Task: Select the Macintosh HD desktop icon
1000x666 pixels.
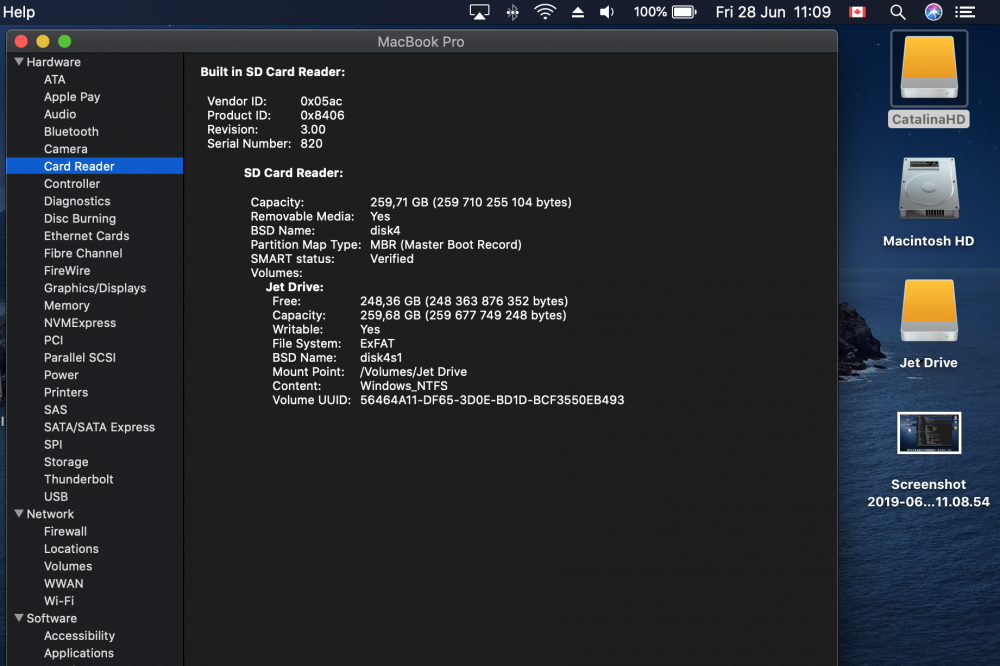Action: click(929, 189)
